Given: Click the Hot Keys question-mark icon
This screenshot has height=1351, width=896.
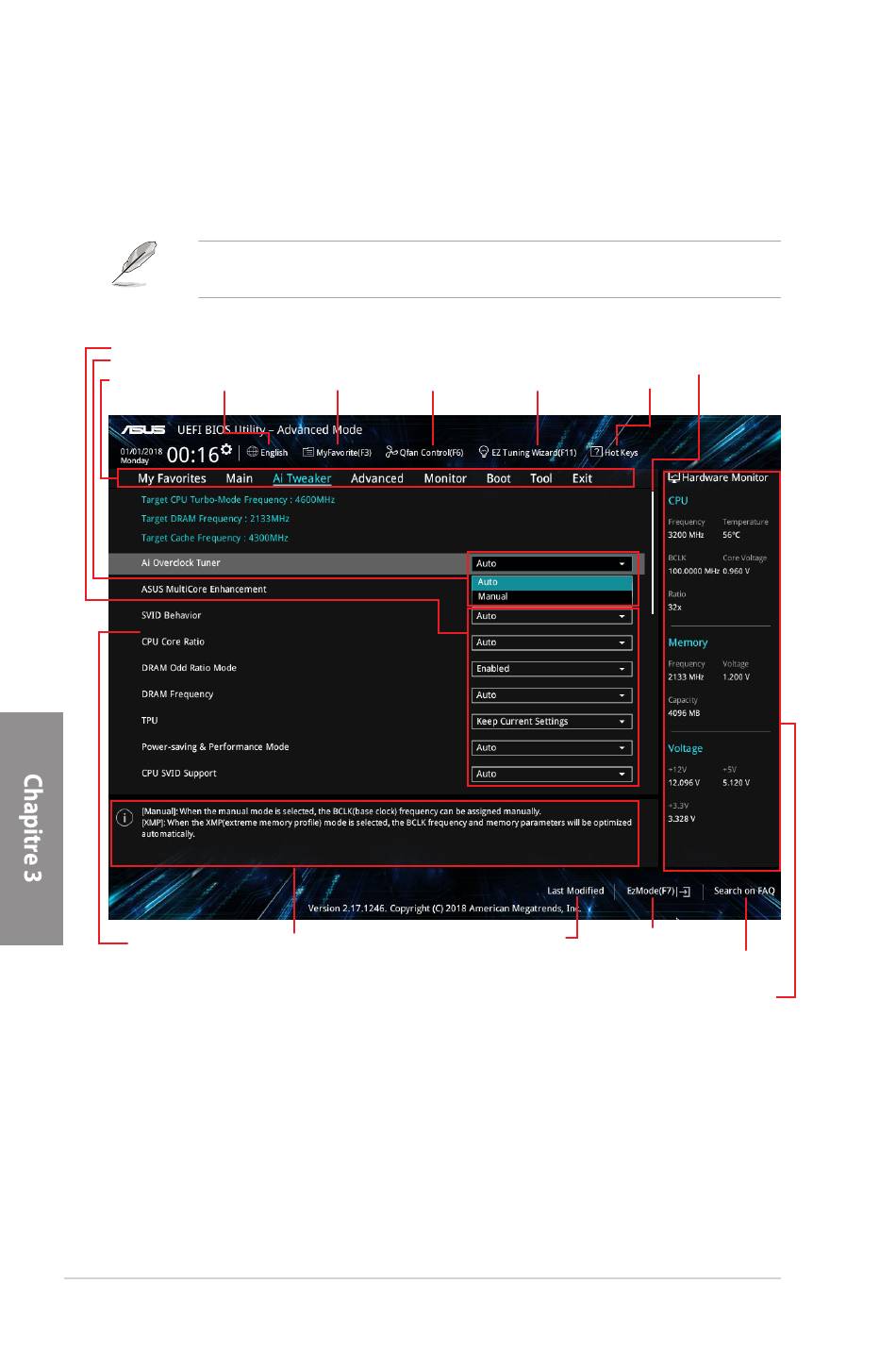Looking at the screenshot, I should point(596,452).
